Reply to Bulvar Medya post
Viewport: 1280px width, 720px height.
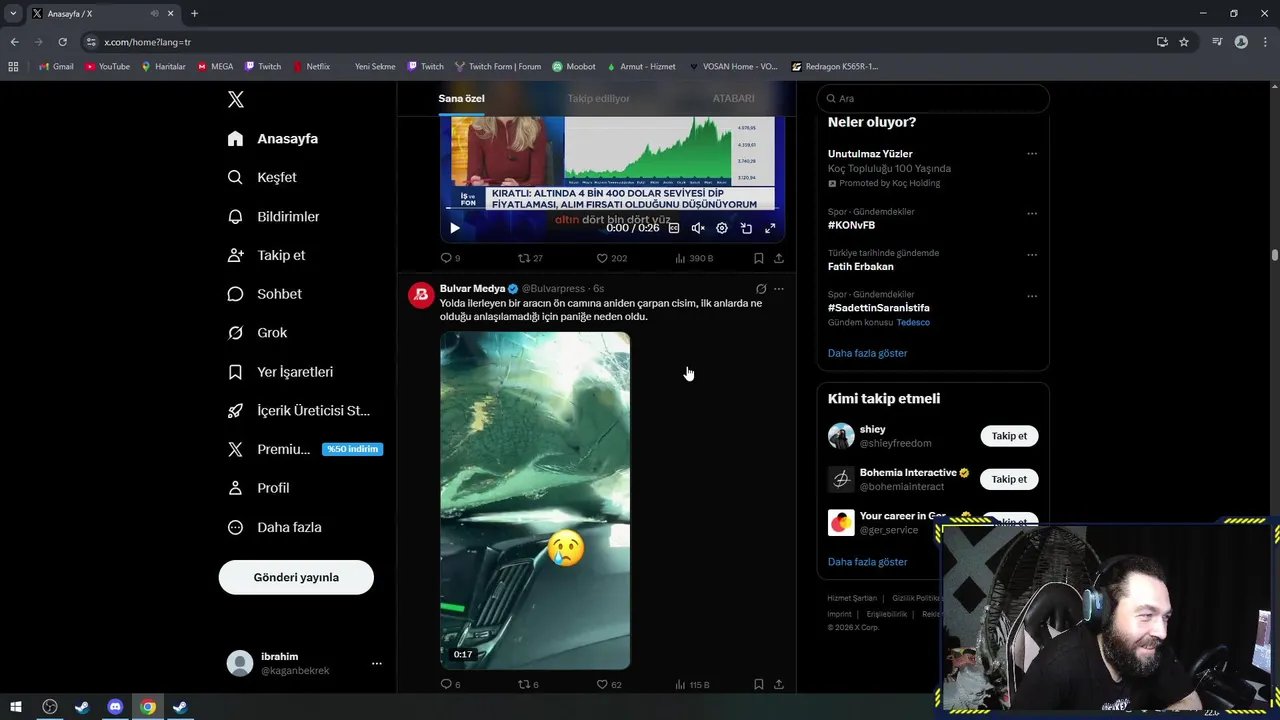pos(450,685)
